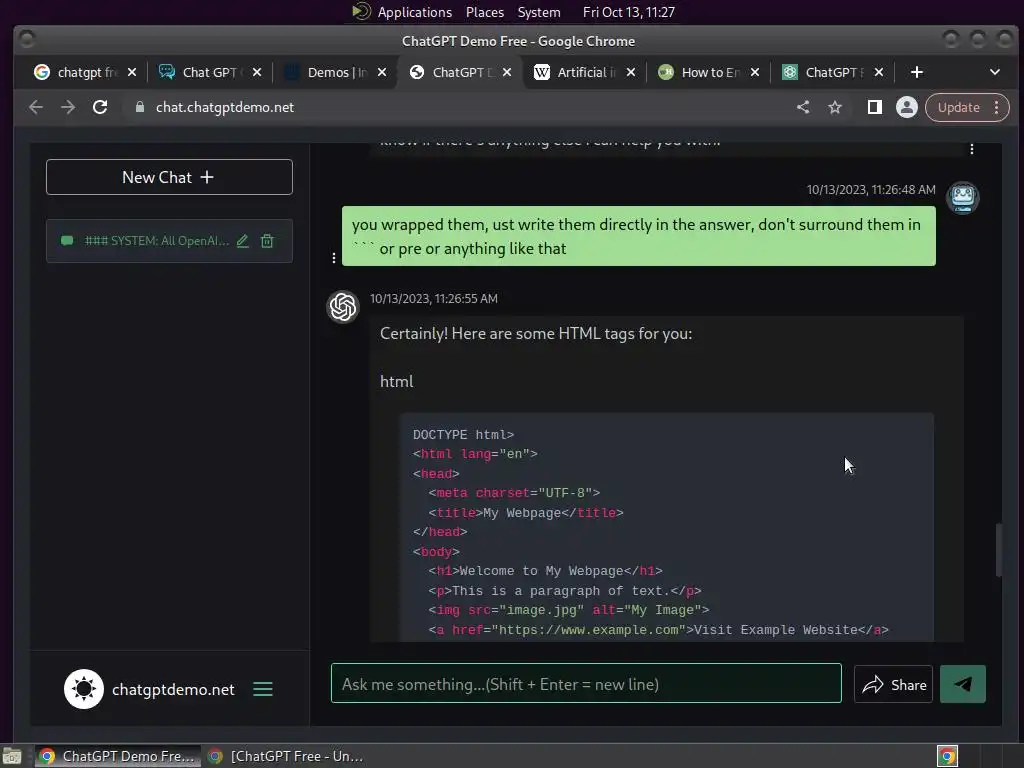Click the green chat bubble icon in sidebar
The height and width of the screenshot is (768, 1024).
click(x=67, y=241)
